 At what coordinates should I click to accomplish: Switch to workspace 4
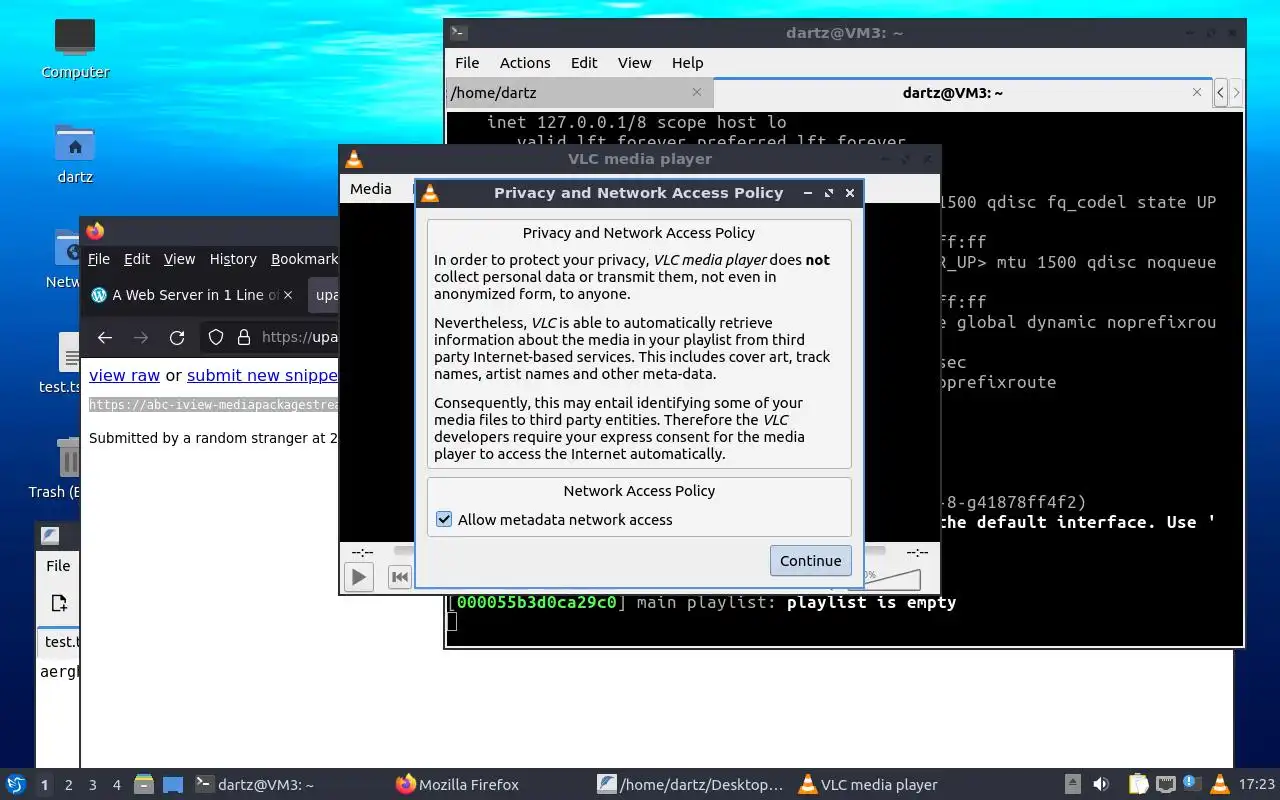pos(116,785)
